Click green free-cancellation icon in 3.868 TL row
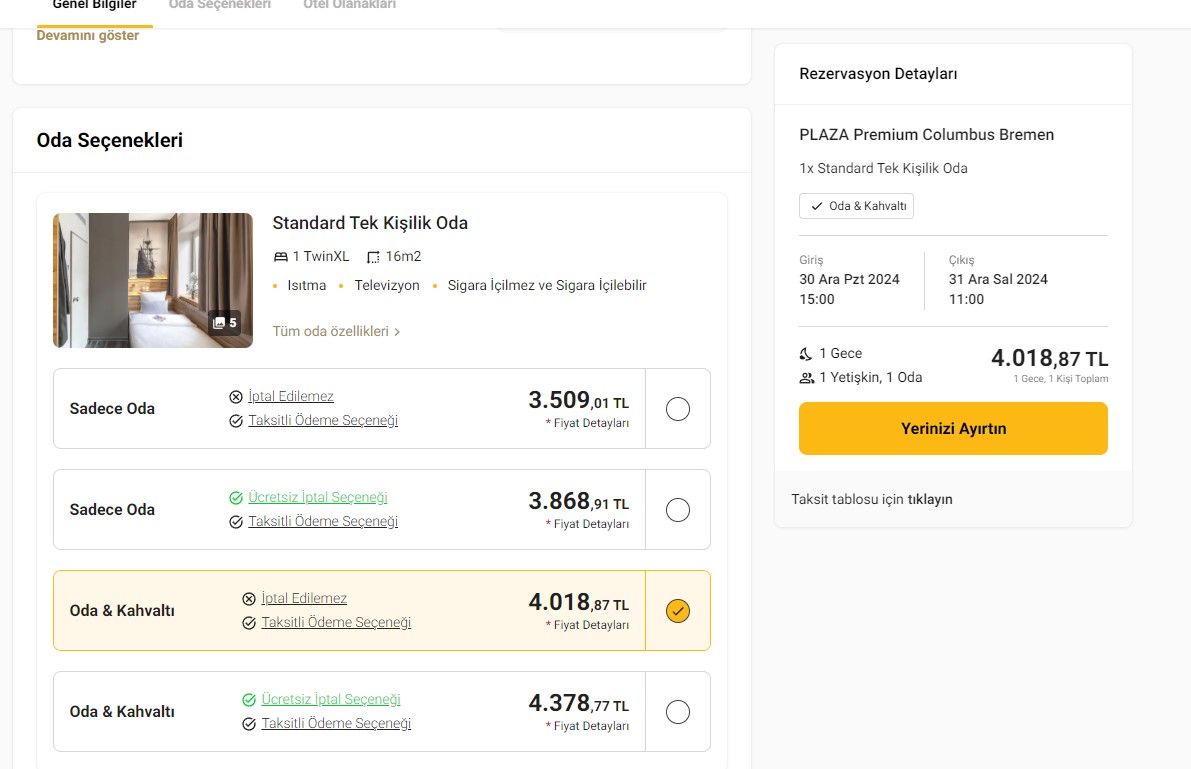1191x769 pixels. pos(236,498)
